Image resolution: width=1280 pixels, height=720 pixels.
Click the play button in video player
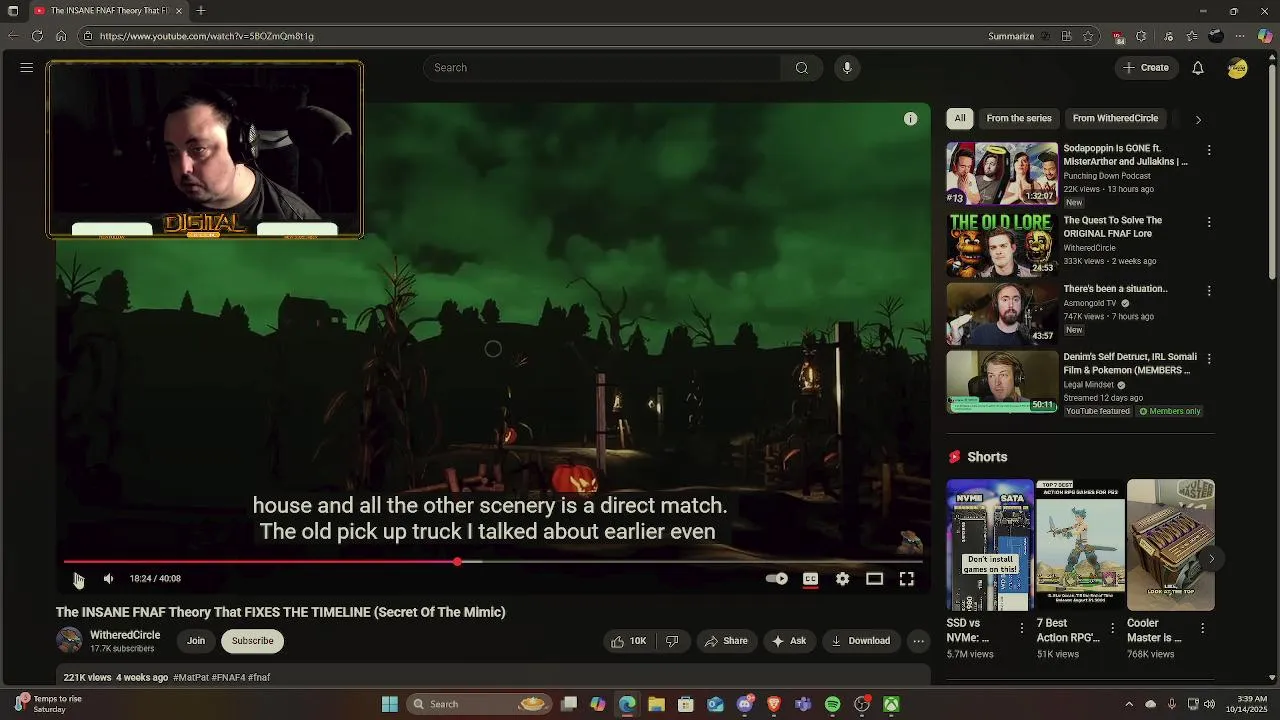[77, 578]
